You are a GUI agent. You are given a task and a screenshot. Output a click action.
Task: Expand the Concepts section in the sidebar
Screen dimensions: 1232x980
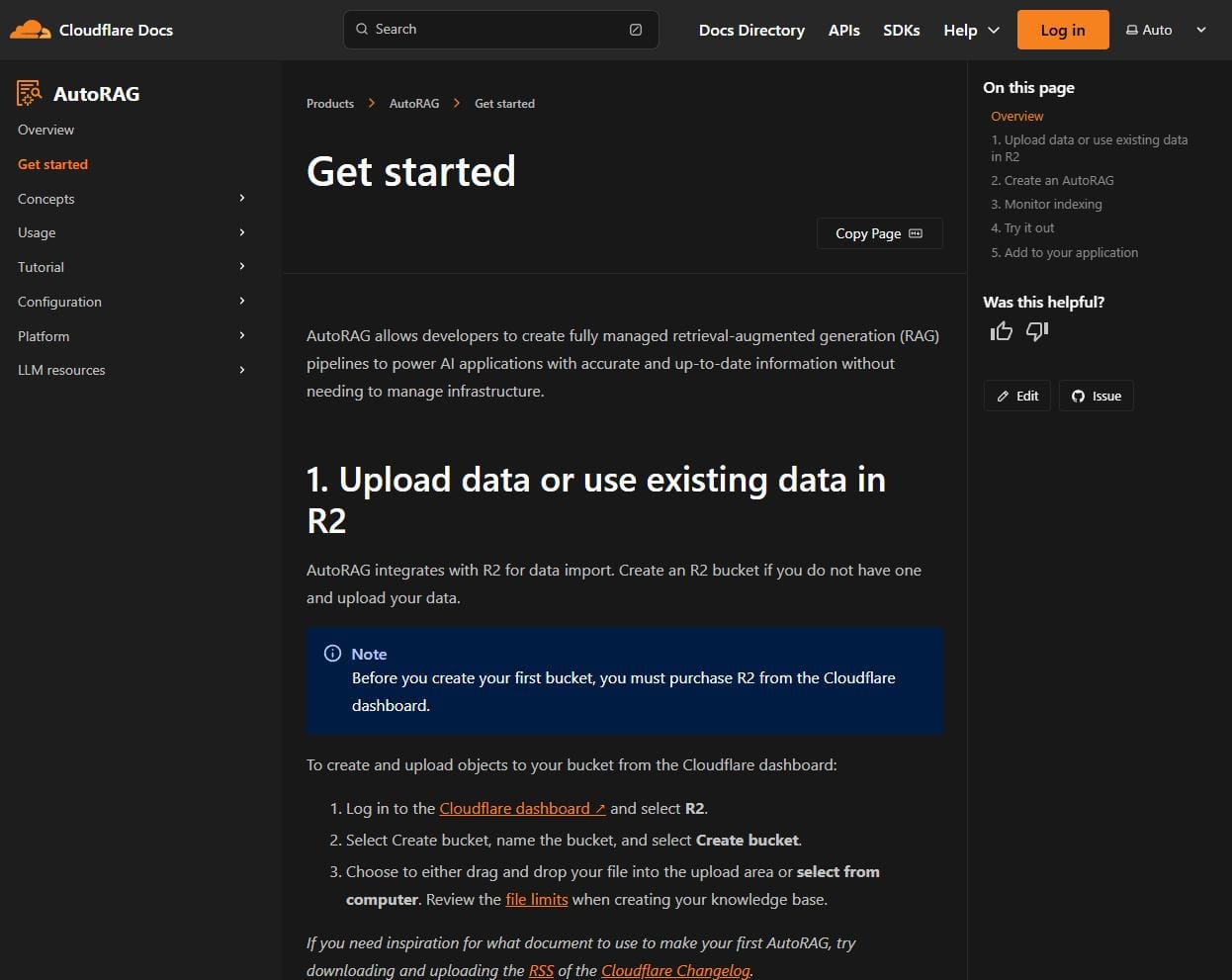coord(242,199)
